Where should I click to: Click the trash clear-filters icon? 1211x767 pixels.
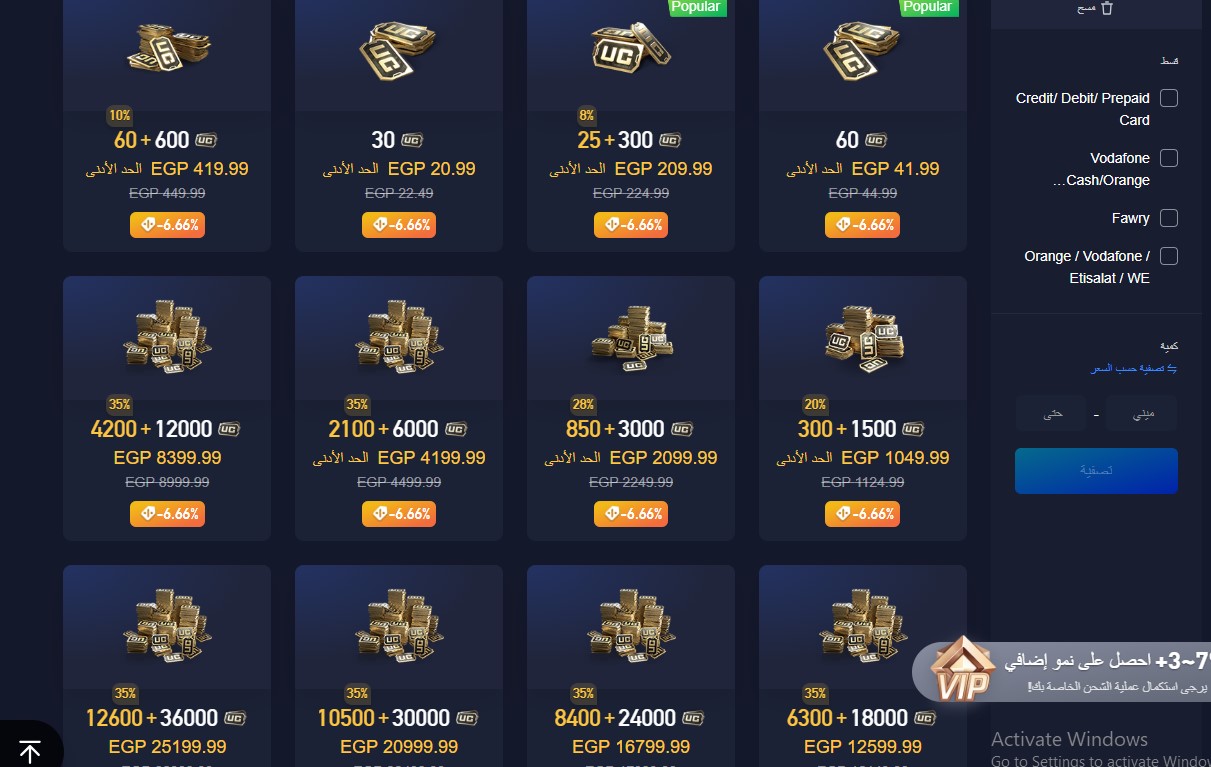pyautogui.click(x=1107, y=8)
